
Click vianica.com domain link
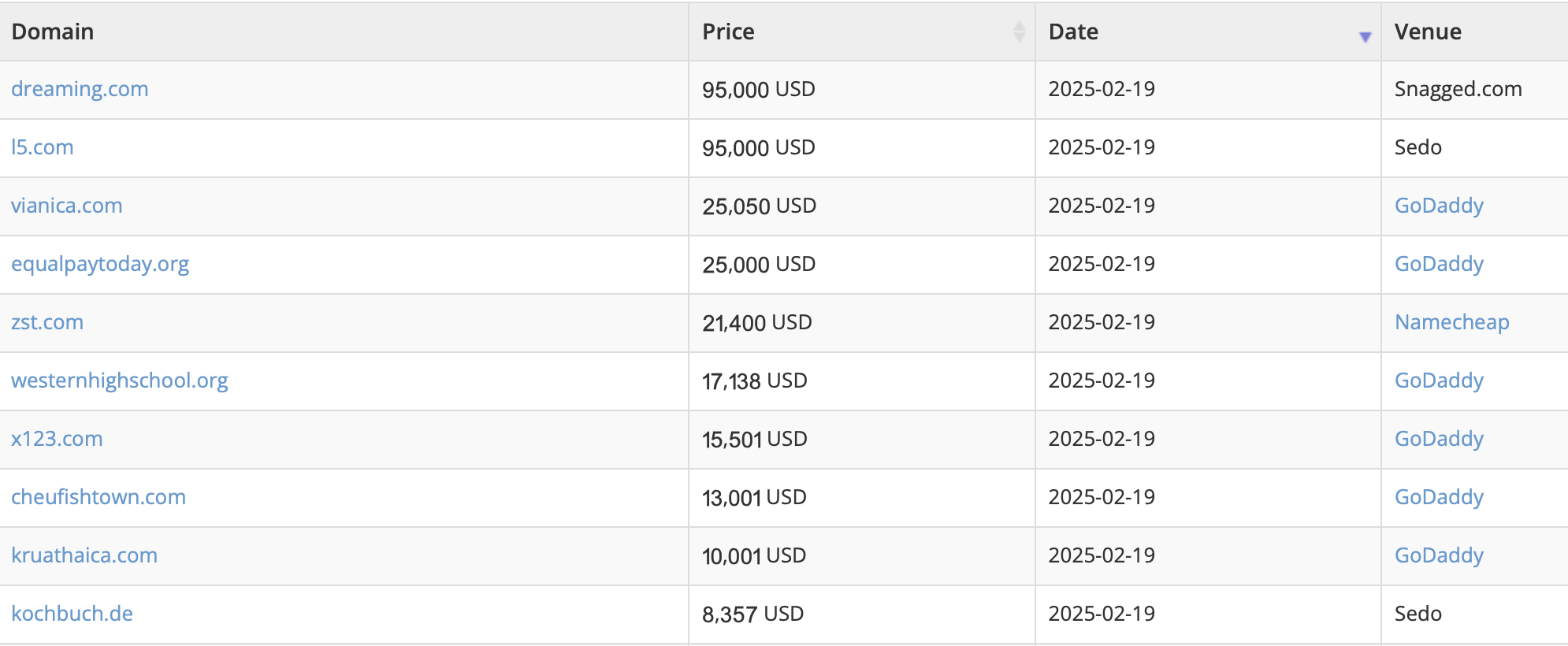pos(67,206)
